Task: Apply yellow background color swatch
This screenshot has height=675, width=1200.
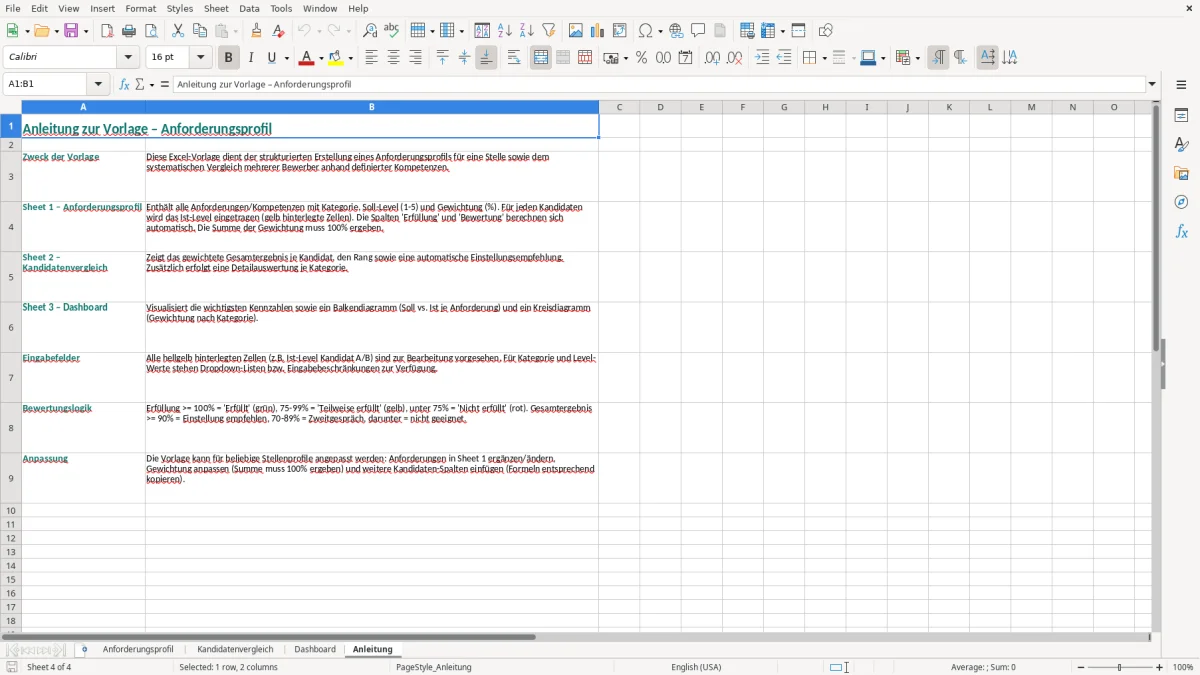Action: click(x=337, y=58)
